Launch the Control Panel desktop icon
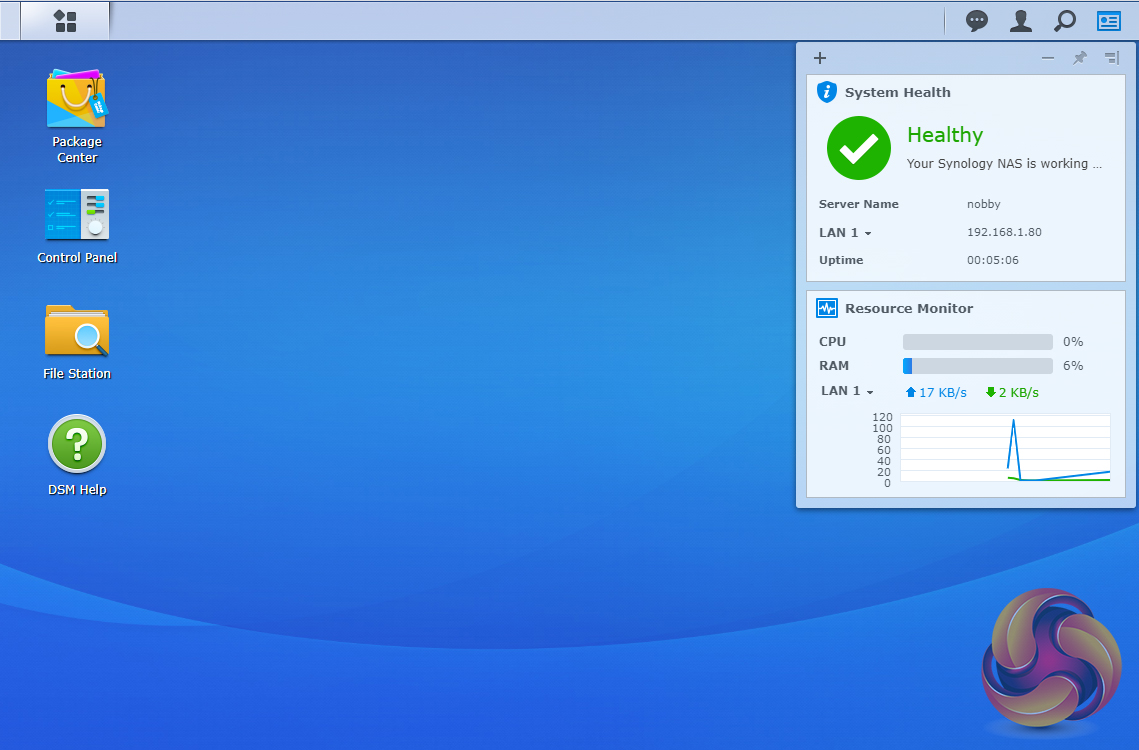The height and width of the screenshot is (750, 1139). [77, 227]
